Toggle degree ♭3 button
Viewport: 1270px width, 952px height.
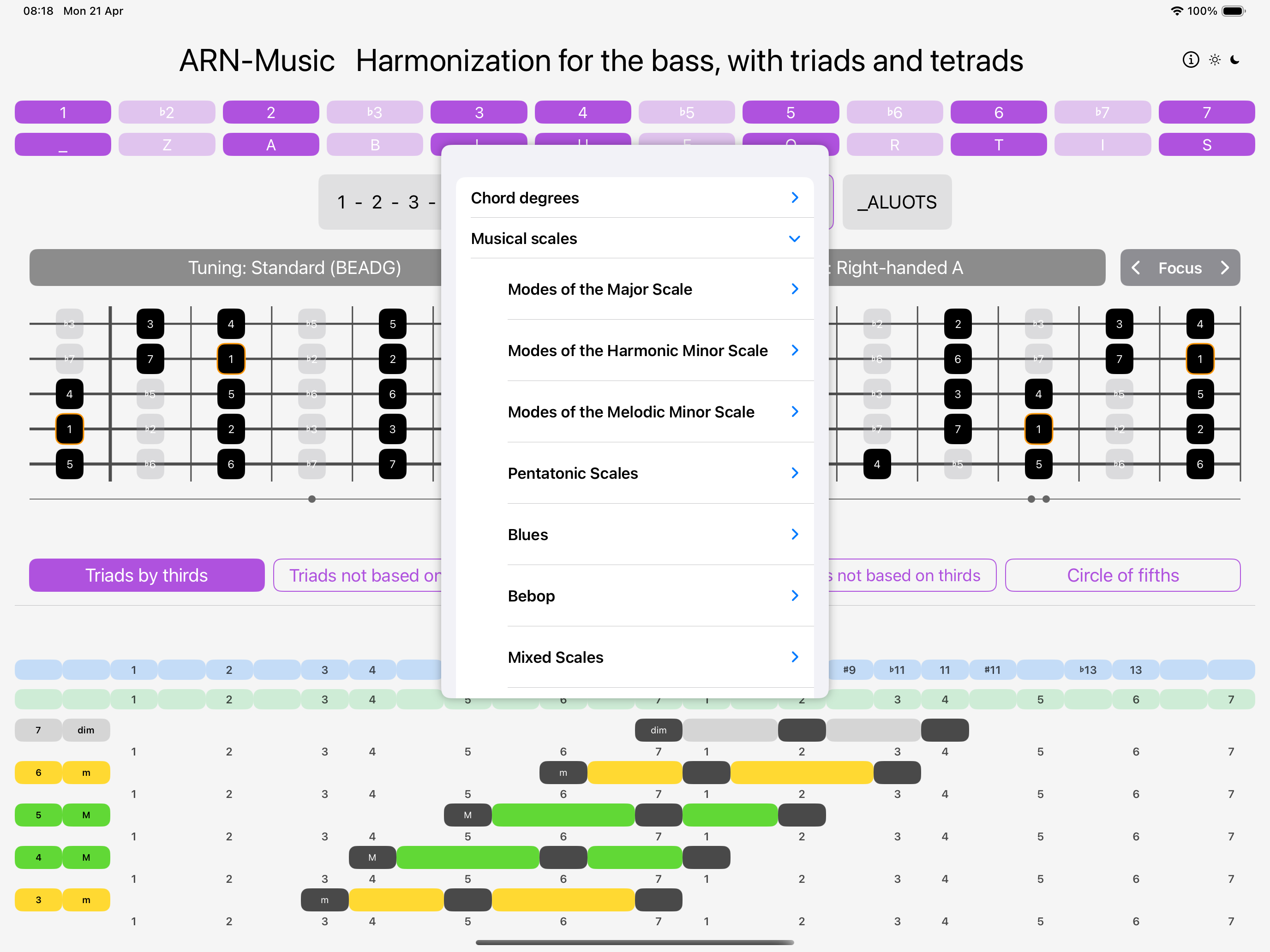pos(374,112)
